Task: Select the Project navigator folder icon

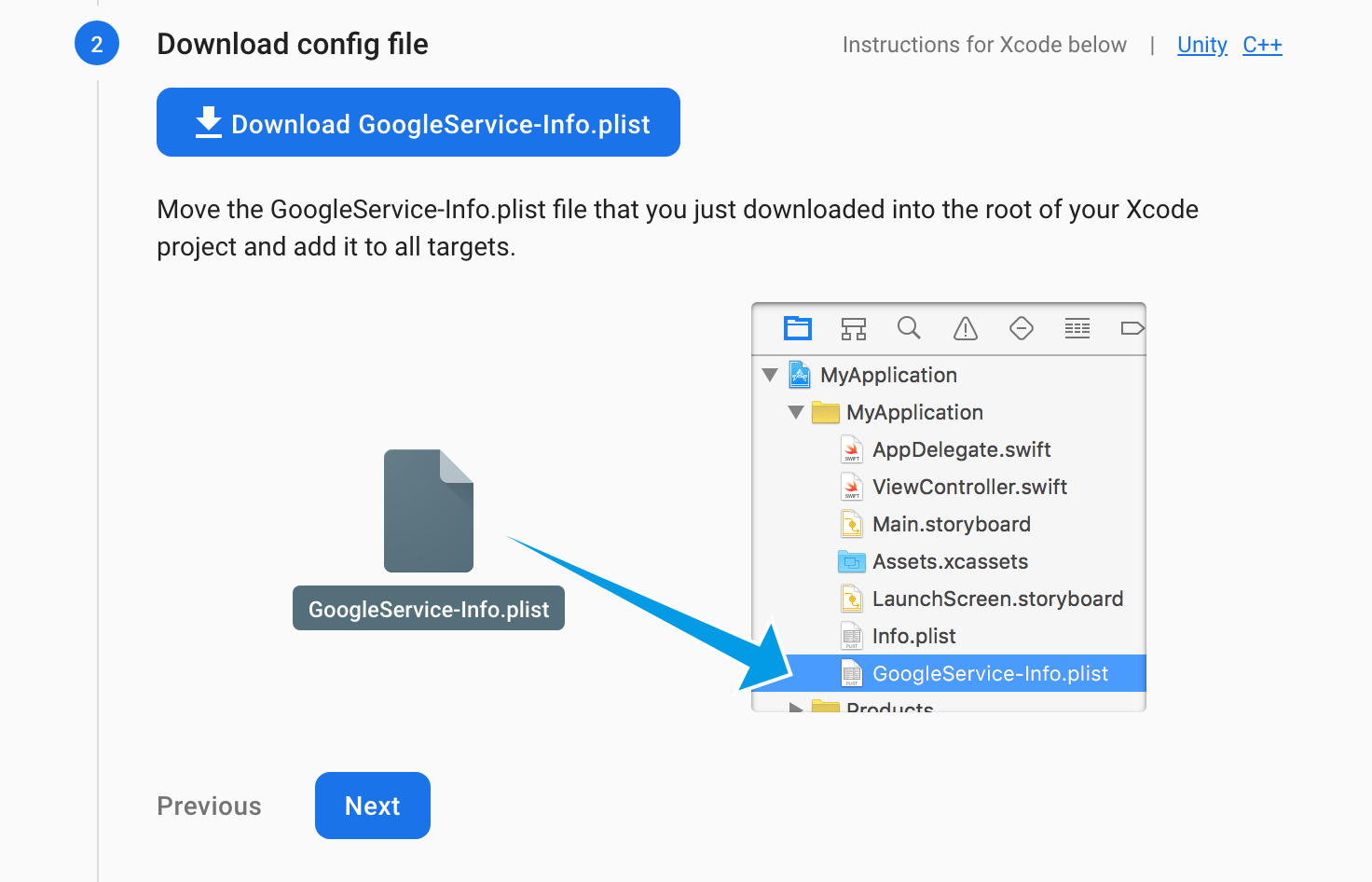Action: click(x=798, y=328)
